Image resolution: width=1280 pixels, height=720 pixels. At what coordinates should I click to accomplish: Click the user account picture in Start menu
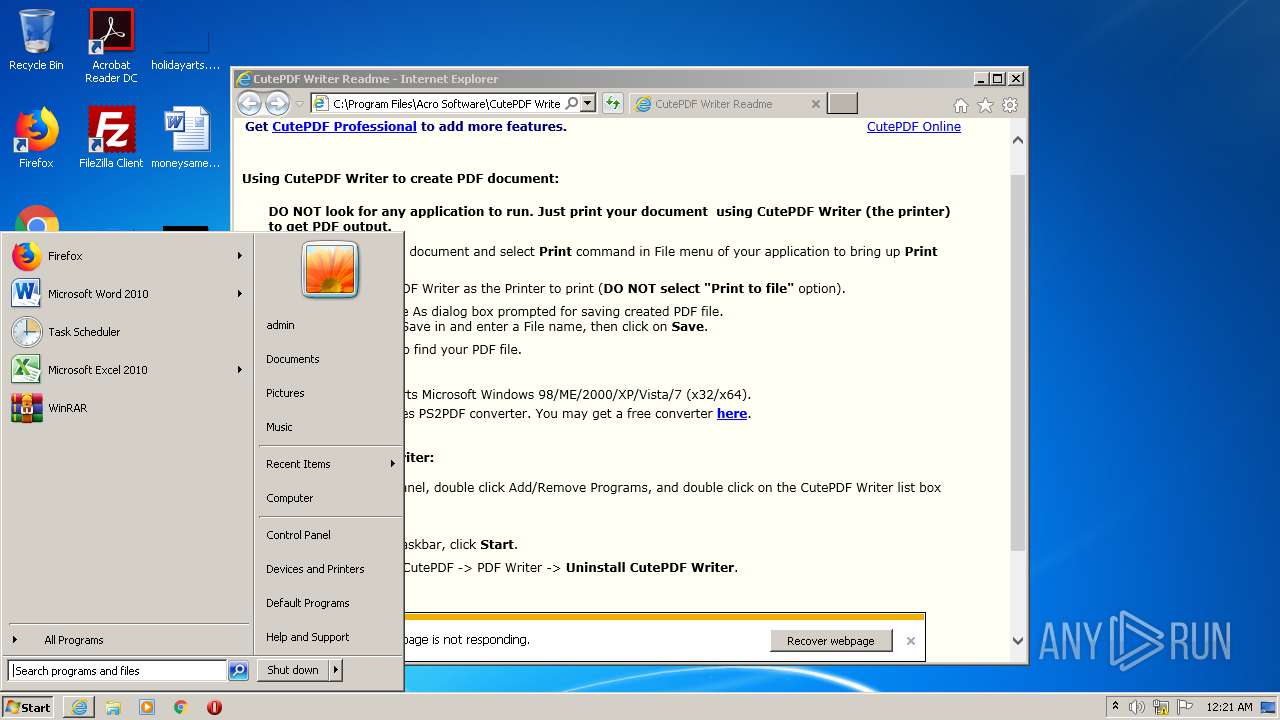coord(330,269)
